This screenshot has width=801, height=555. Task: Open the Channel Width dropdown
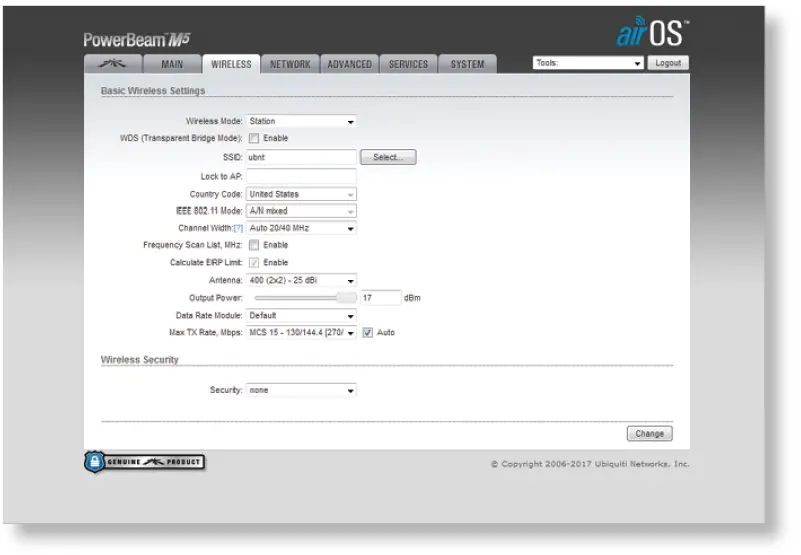click(301, 228)
